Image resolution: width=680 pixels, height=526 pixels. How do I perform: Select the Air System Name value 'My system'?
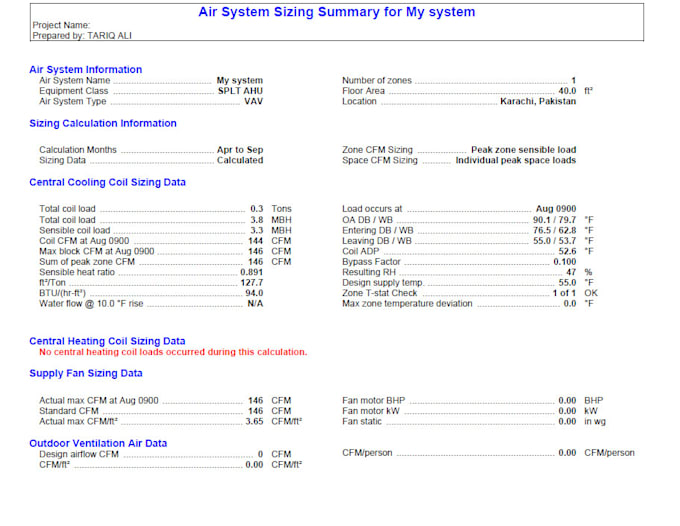click(240, 80)
